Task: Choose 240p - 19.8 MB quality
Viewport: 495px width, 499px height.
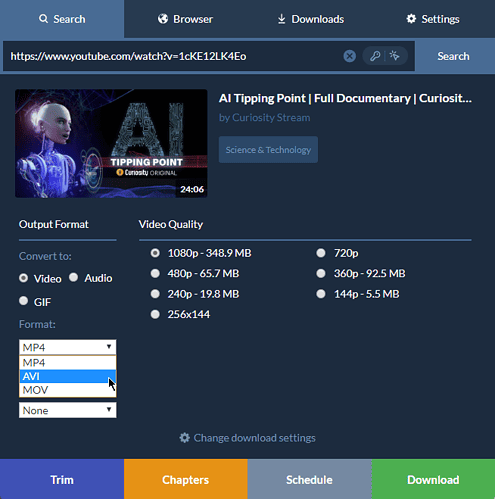Action: [155, 294]
